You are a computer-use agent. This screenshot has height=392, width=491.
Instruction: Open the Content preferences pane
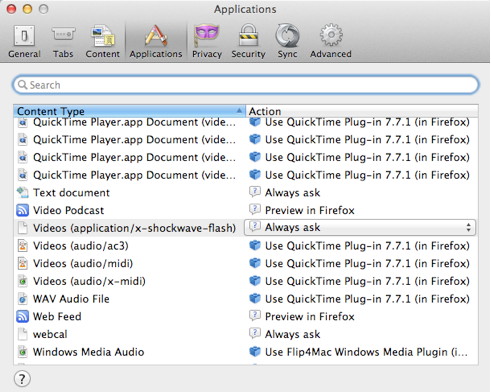(102, 42)
